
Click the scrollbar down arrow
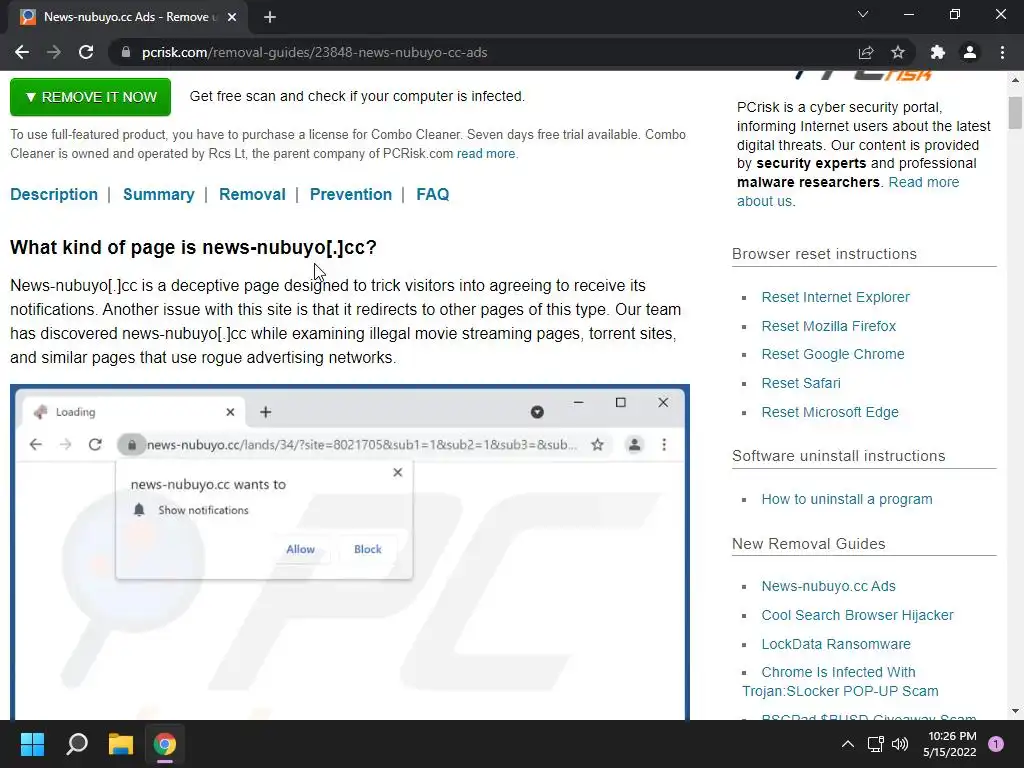pos(1015,711)
